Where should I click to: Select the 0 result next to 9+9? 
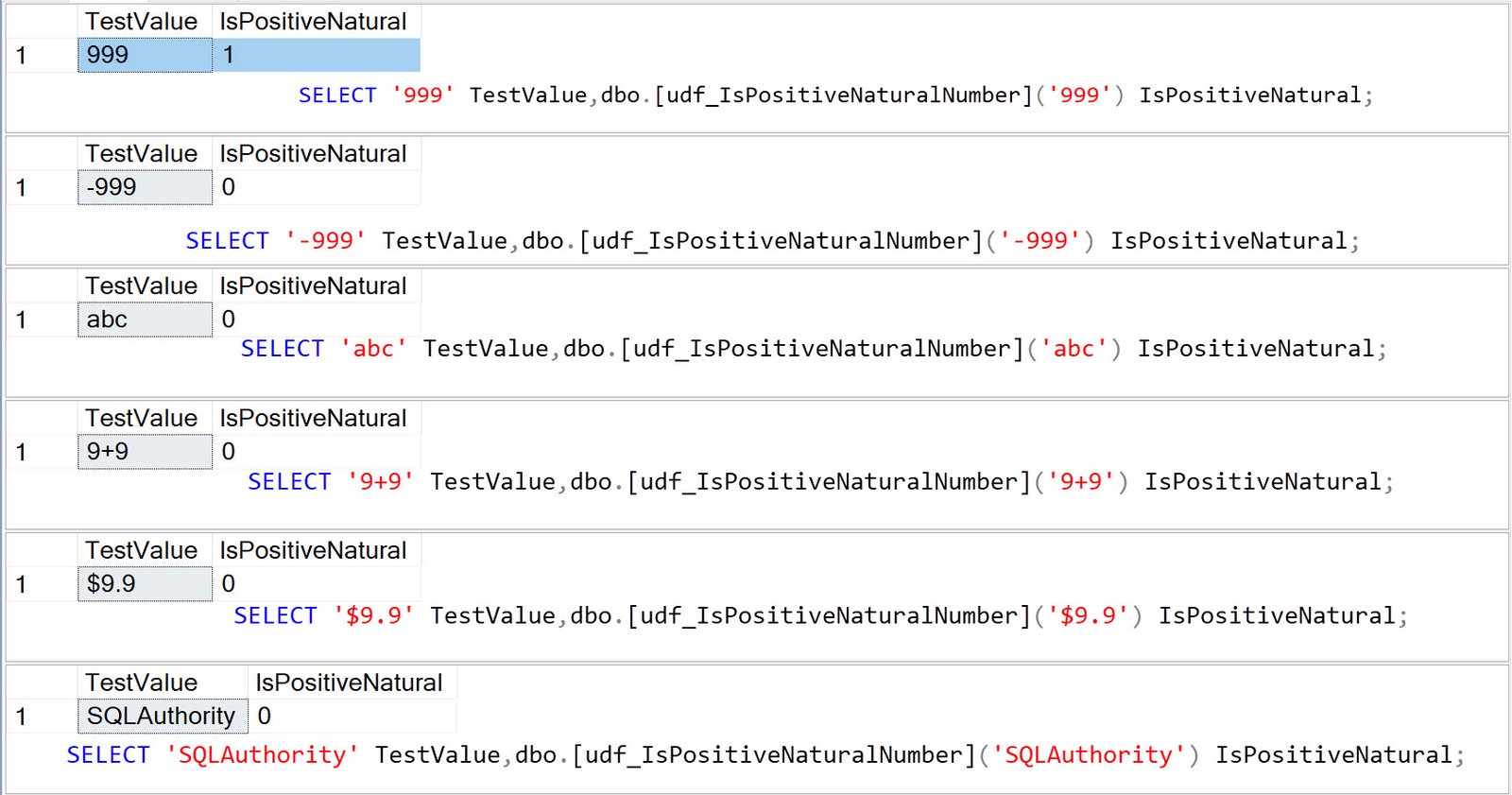[x=317, y=452]
